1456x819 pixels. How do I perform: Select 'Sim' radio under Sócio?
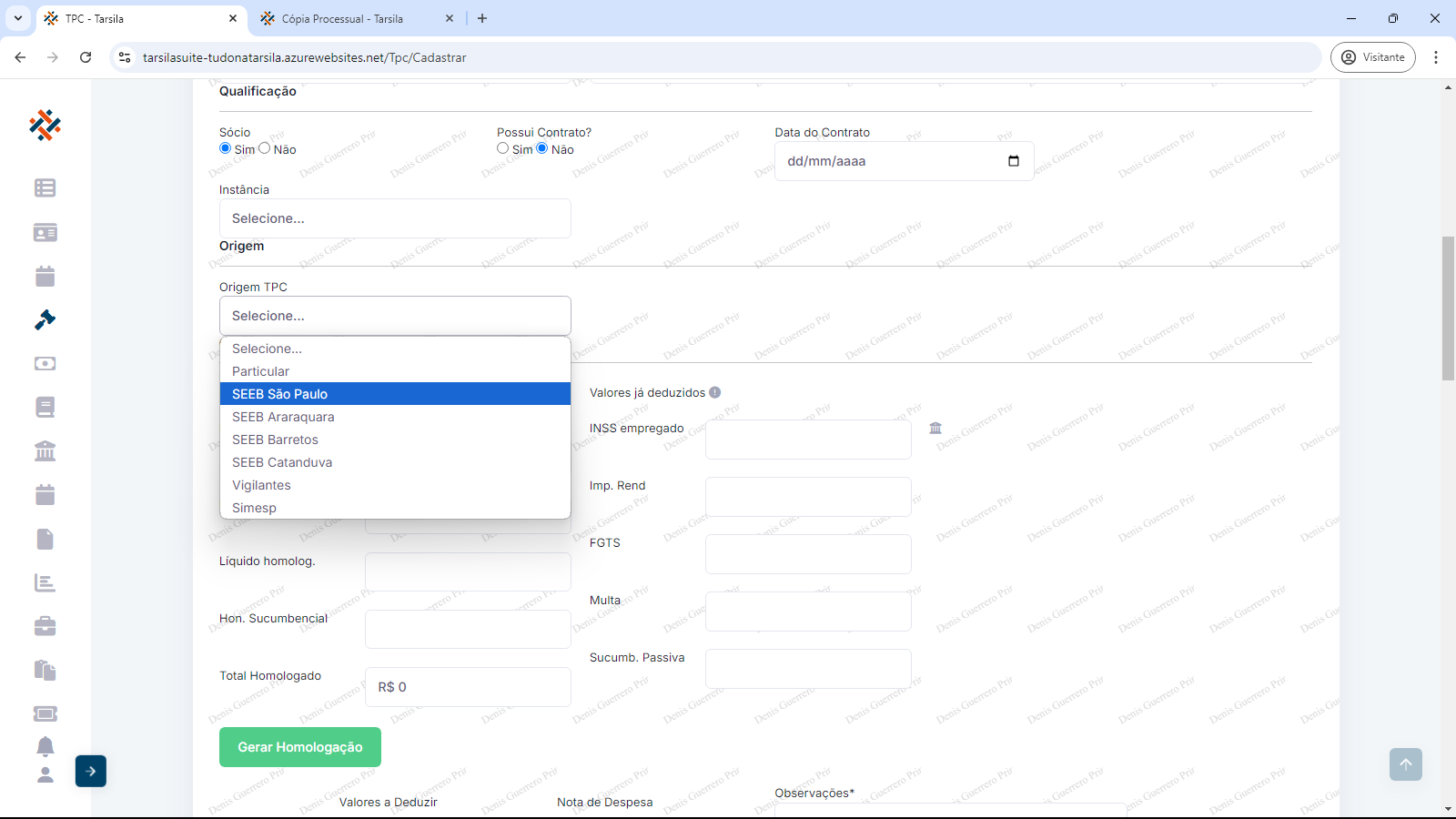pos(226,148)
